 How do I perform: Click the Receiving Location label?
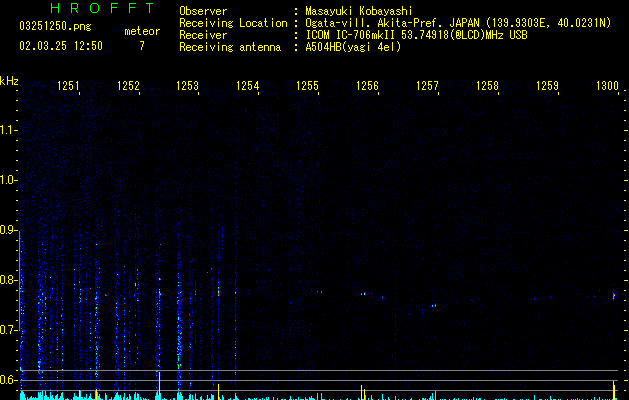click(x=233, y=23)
